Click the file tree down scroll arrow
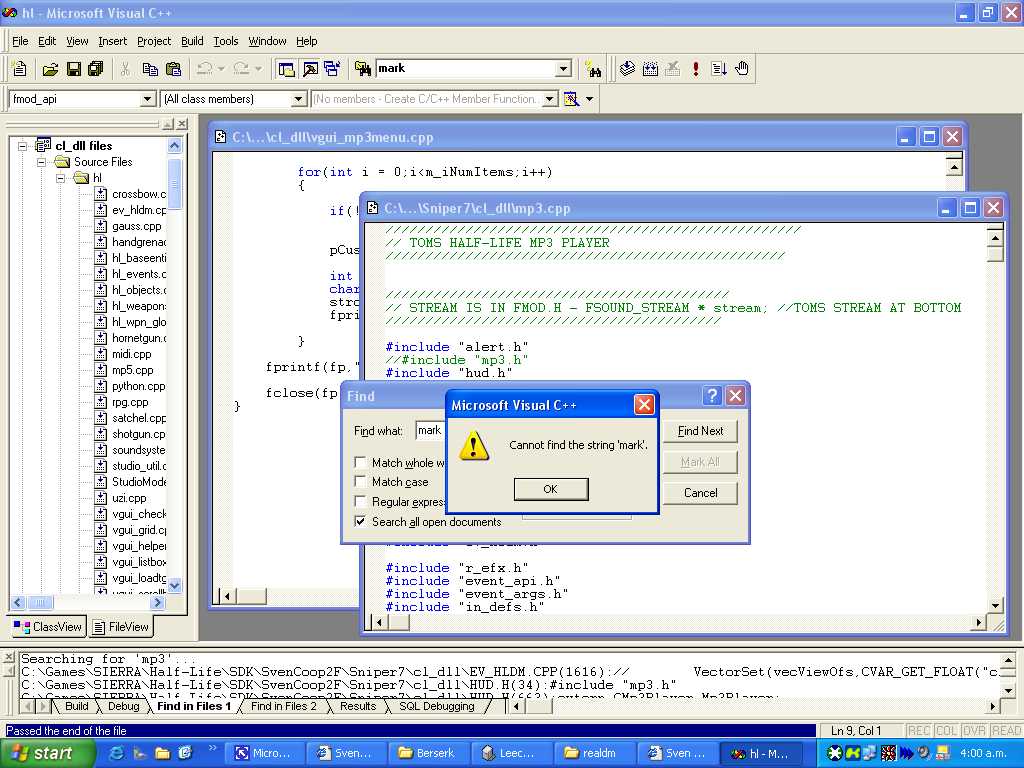The width and height of the screenshot is (1024, 768). [174, 586]
